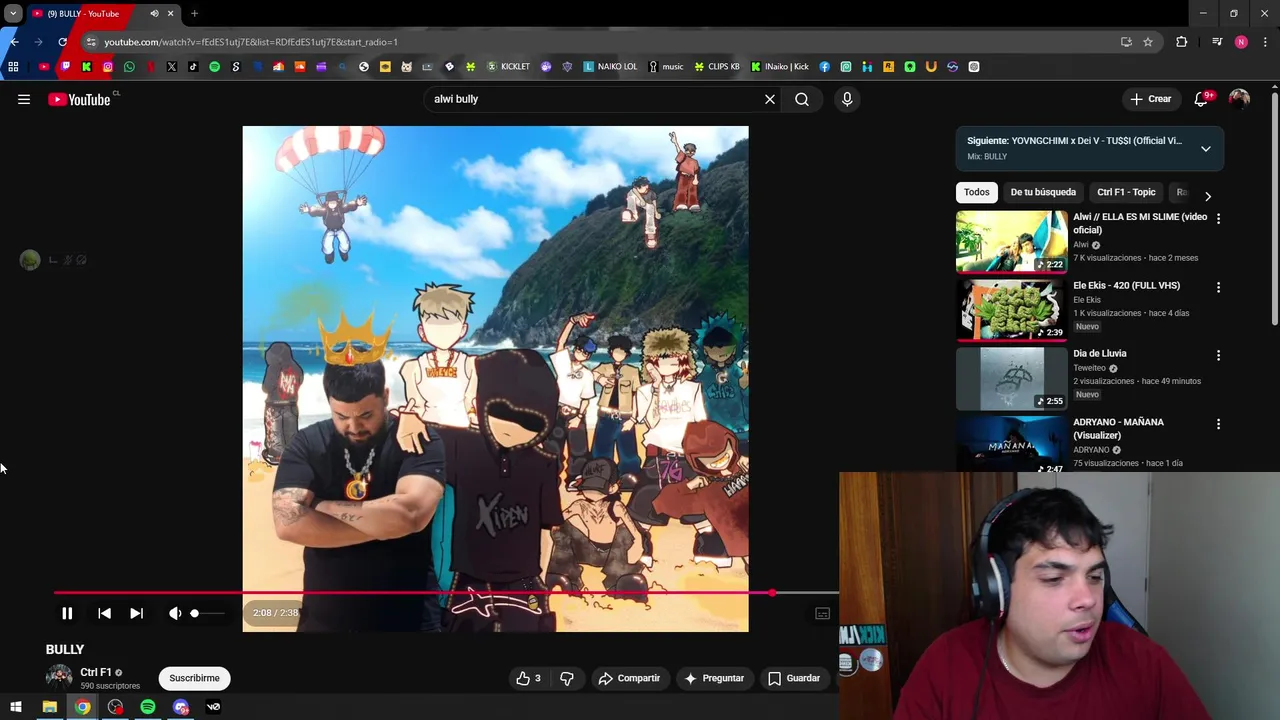
Task: Open options for Dia de Lluvia video
Action: coord(1218,355)
